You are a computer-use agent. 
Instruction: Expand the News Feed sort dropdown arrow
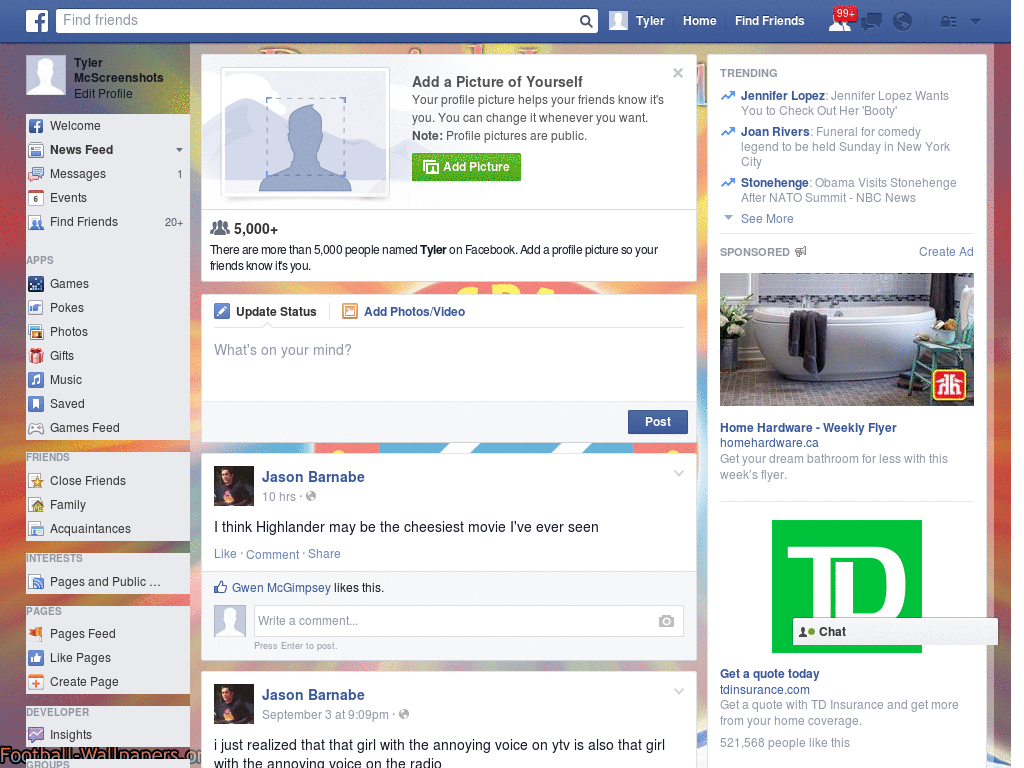pos(179,150)
